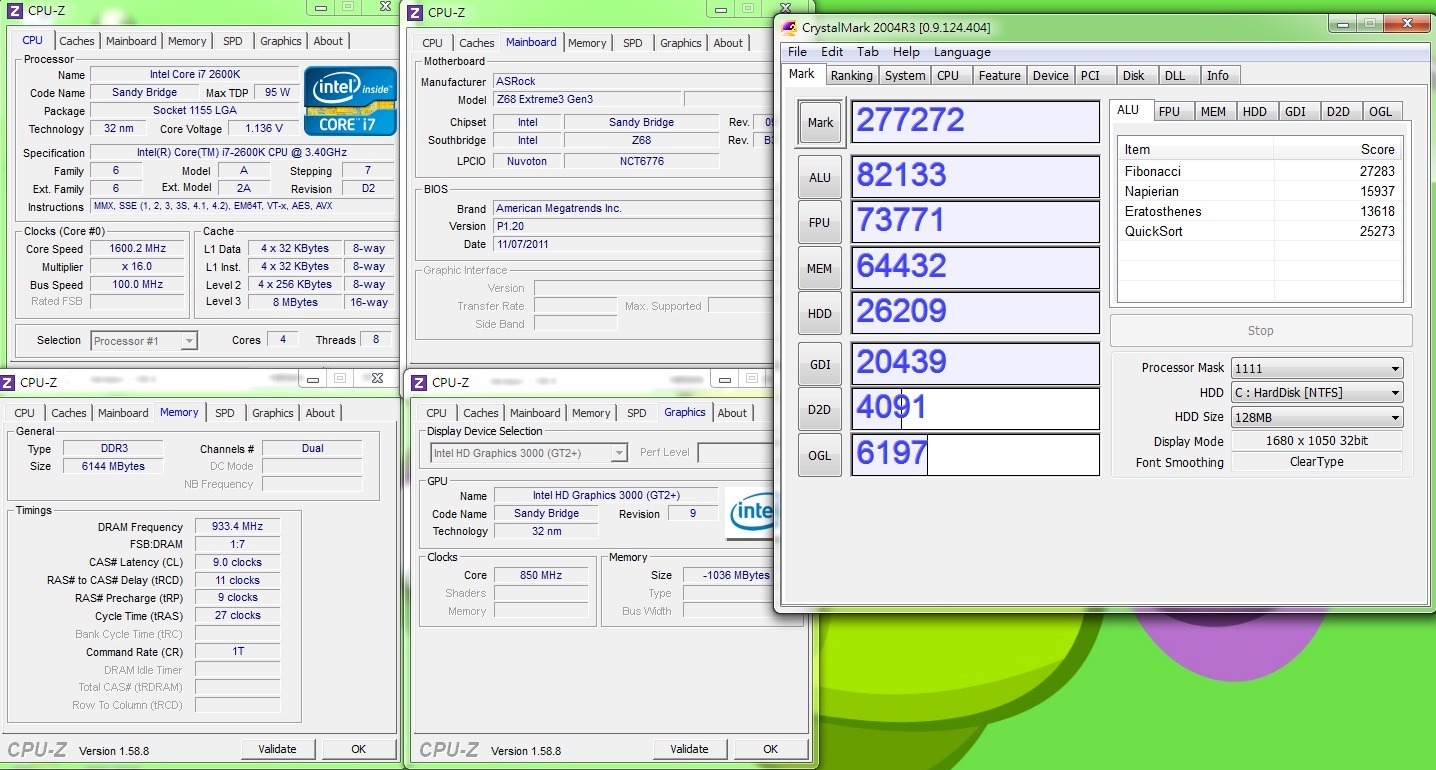Select the Napierian row in the score list
1436x770 pixels.
click(1261, 191)
